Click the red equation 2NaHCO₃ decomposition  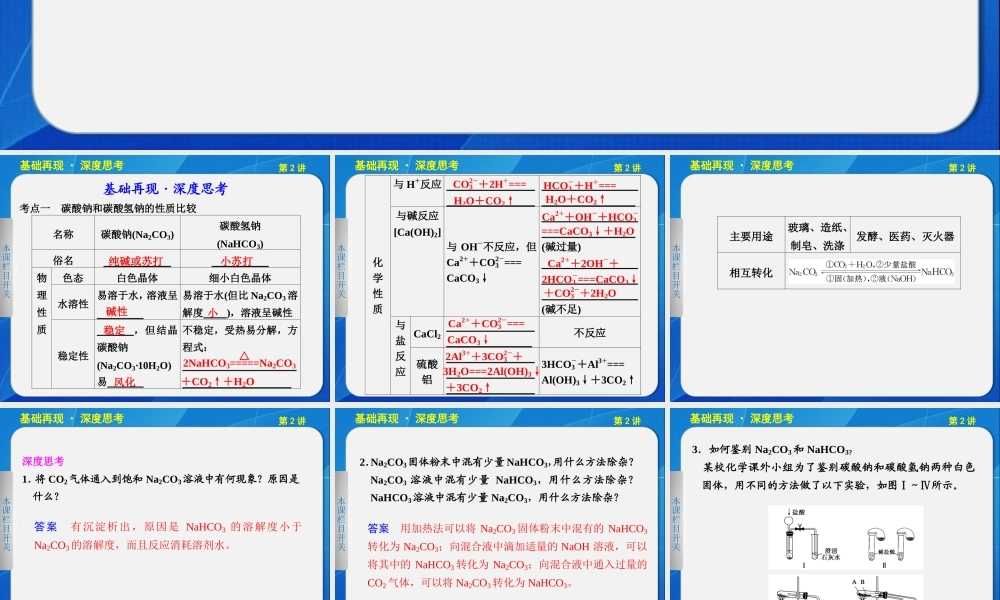(239, 372)
